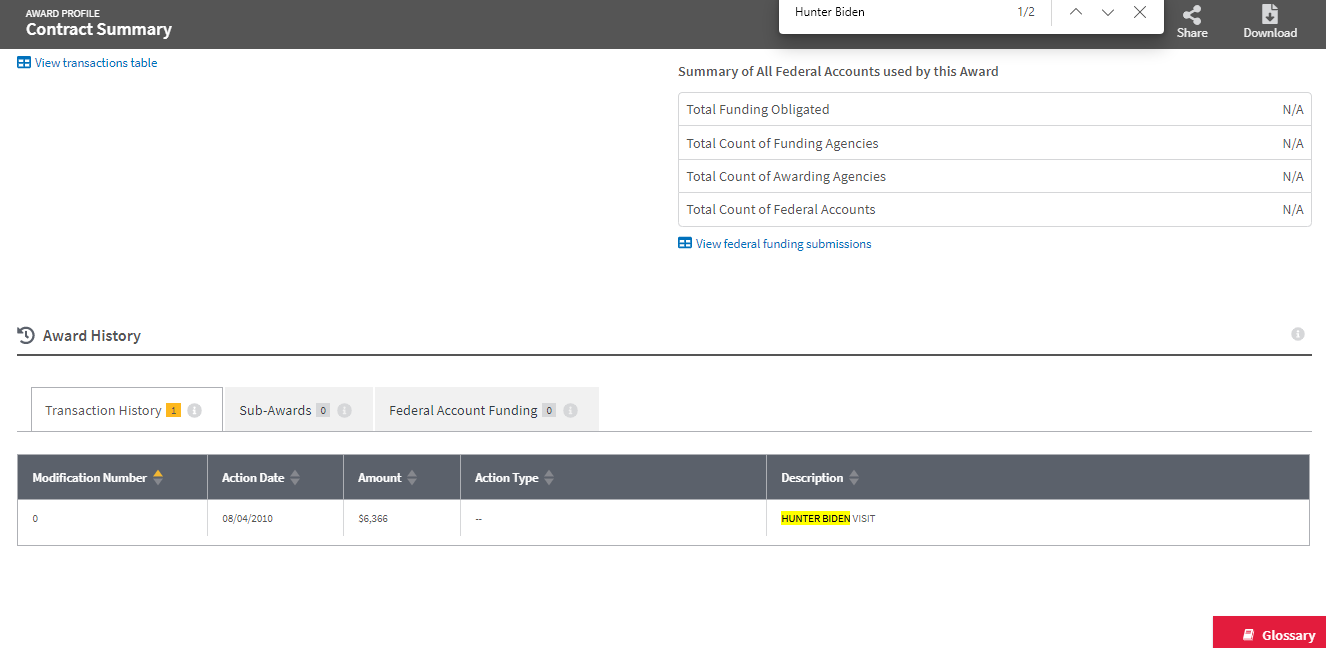Viewport: 1326px width, 648px height.
Task: Click the Award History heading text
Action: click(x=92, y=336)
